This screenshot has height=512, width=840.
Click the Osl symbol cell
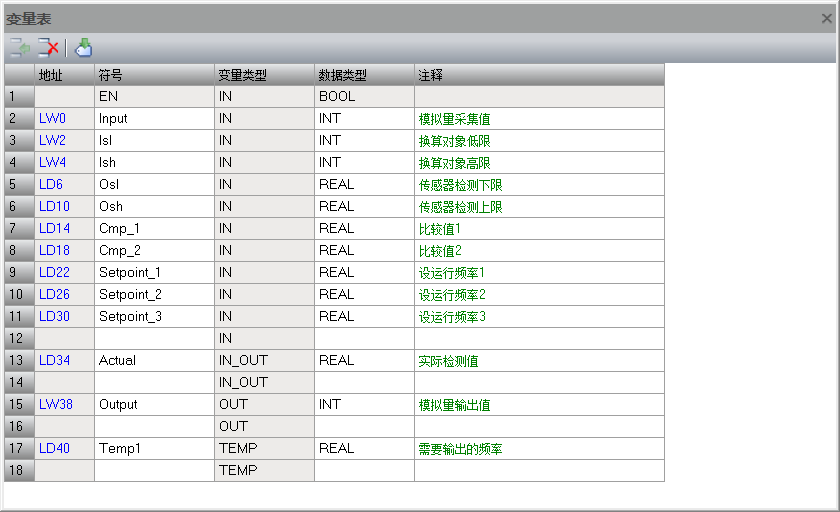coord(154,184)
